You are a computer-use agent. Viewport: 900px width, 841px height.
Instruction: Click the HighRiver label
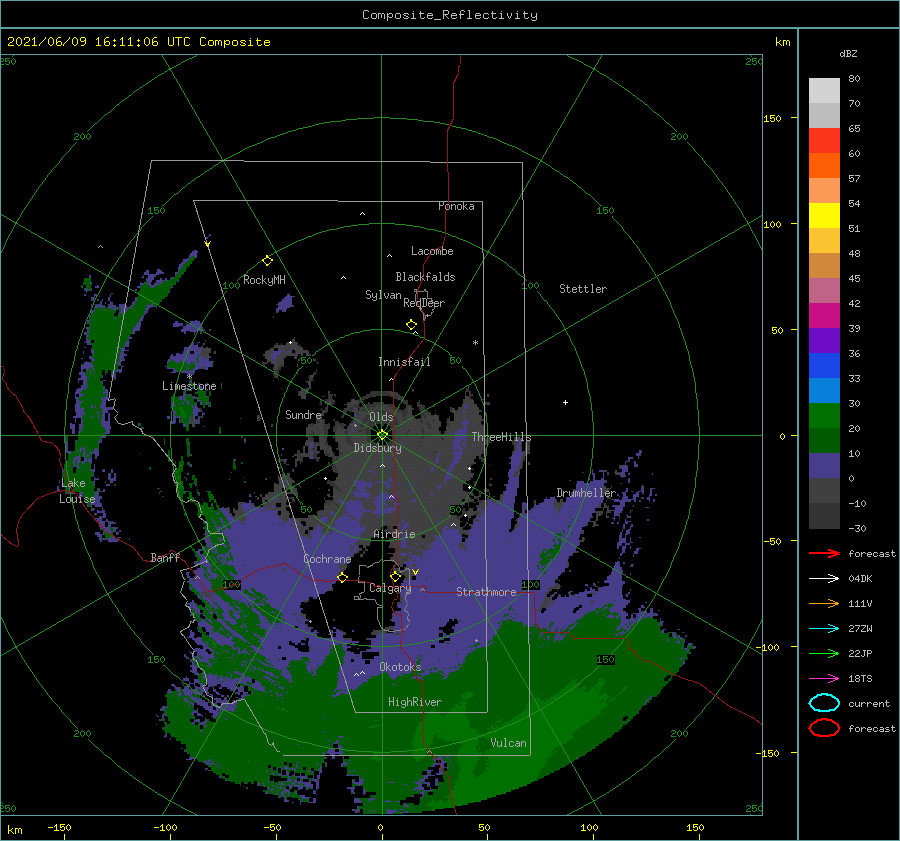415,702
